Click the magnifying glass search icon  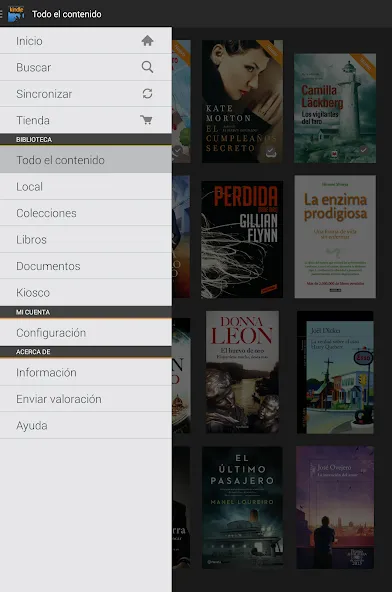147,67
